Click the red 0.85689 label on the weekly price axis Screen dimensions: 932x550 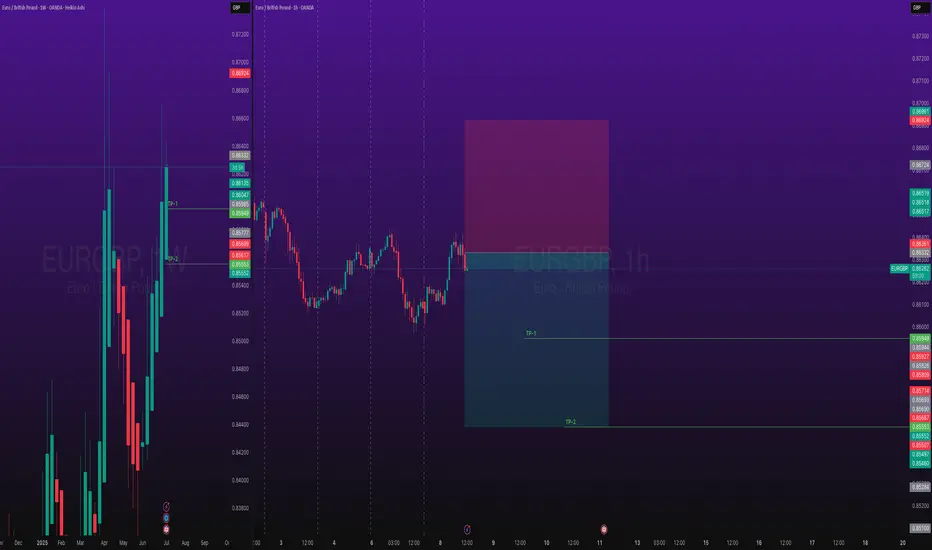pos(240,244)
